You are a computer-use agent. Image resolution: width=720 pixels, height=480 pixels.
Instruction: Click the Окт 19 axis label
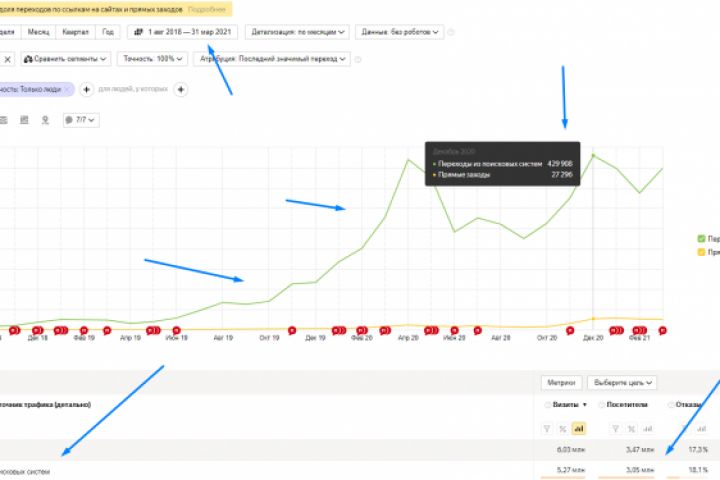(269, 338)
